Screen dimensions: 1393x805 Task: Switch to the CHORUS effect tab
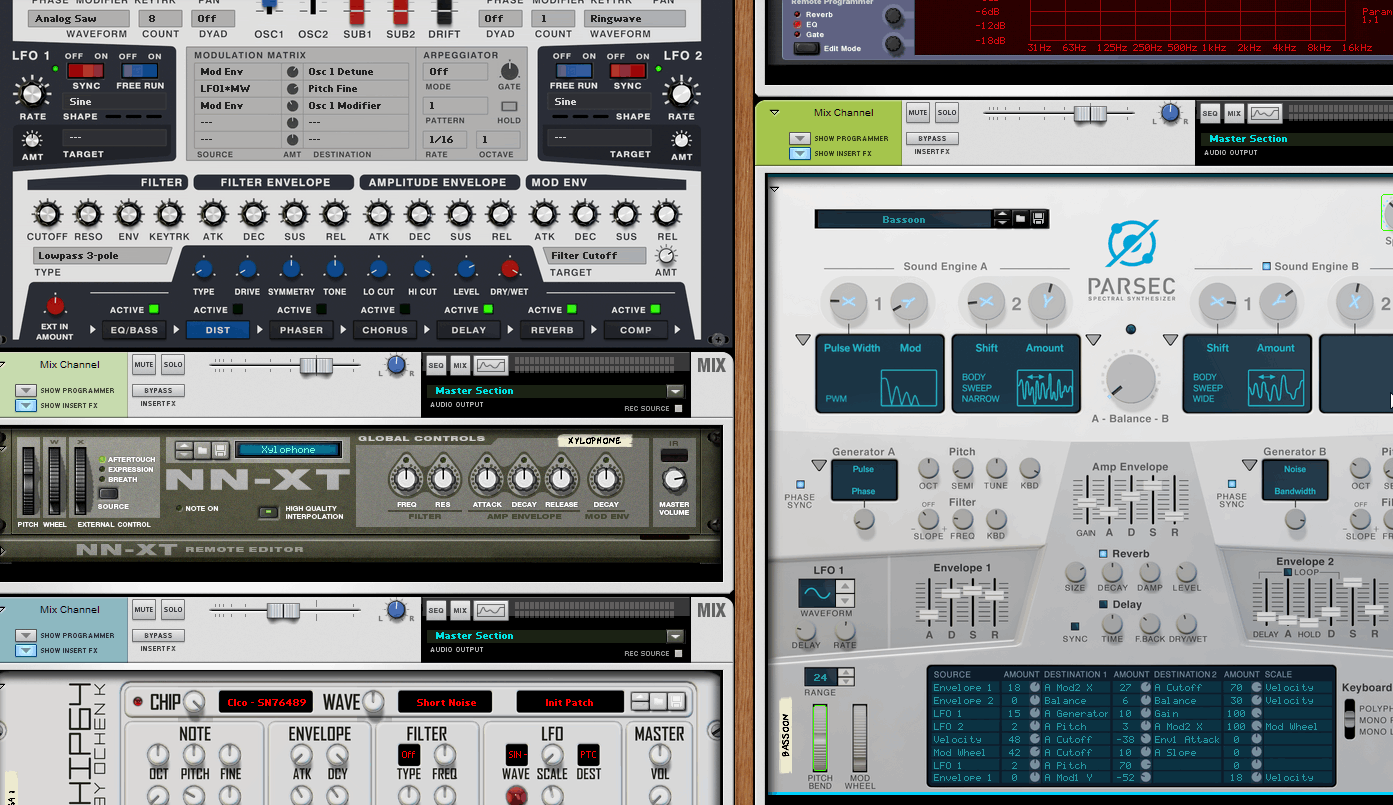(x=385, y=330)
